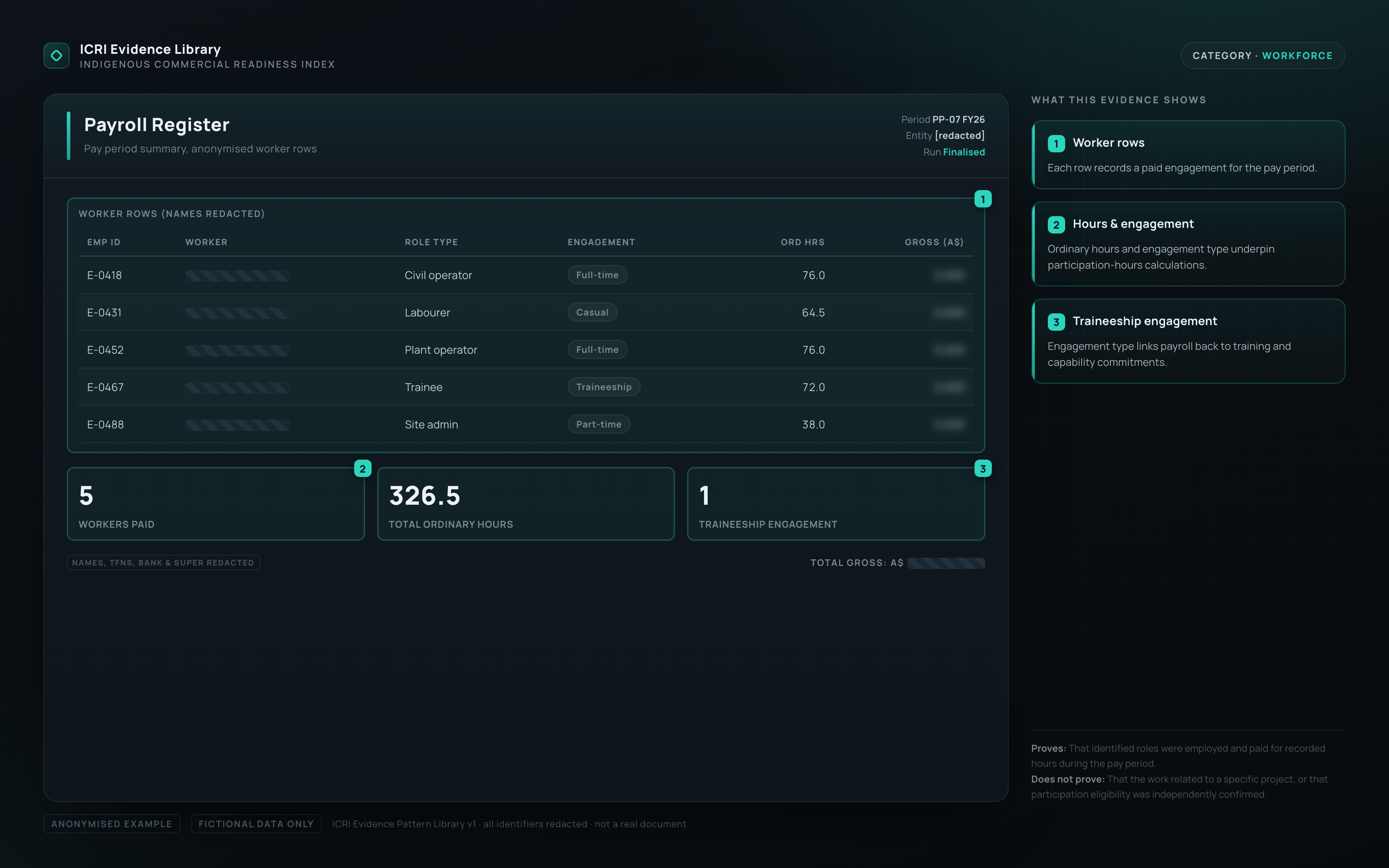Viewport: 1389px width, 868px height.
Task: Select the Full-time pill for E-0418
Action: 597,275
